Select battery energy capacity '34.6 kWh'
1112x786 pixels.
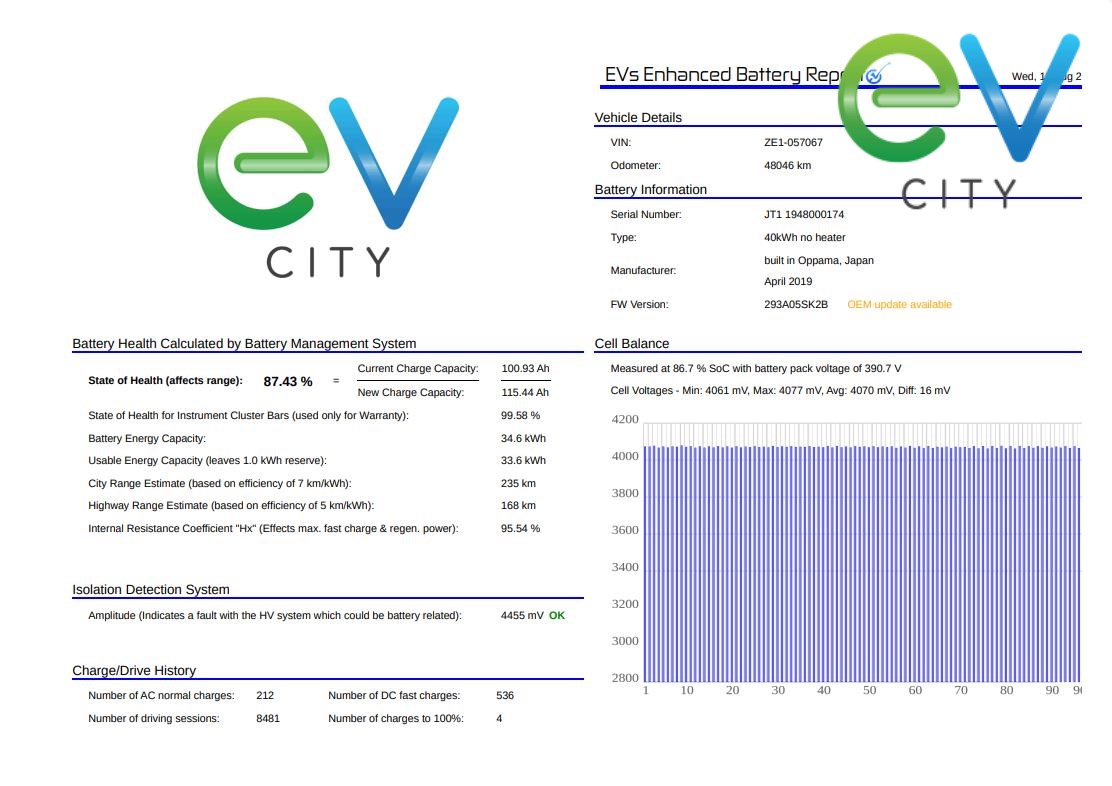point(523,438)
